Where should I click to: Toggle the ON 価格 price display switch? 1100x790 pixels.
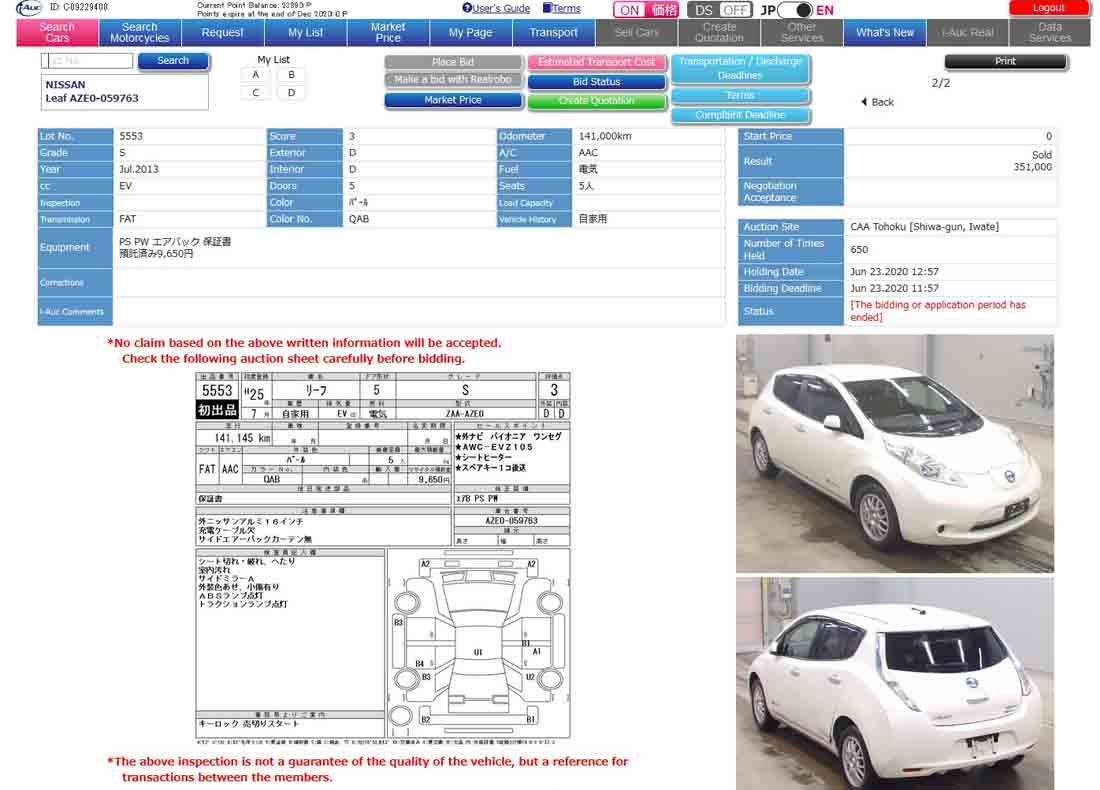coord(646,10)
